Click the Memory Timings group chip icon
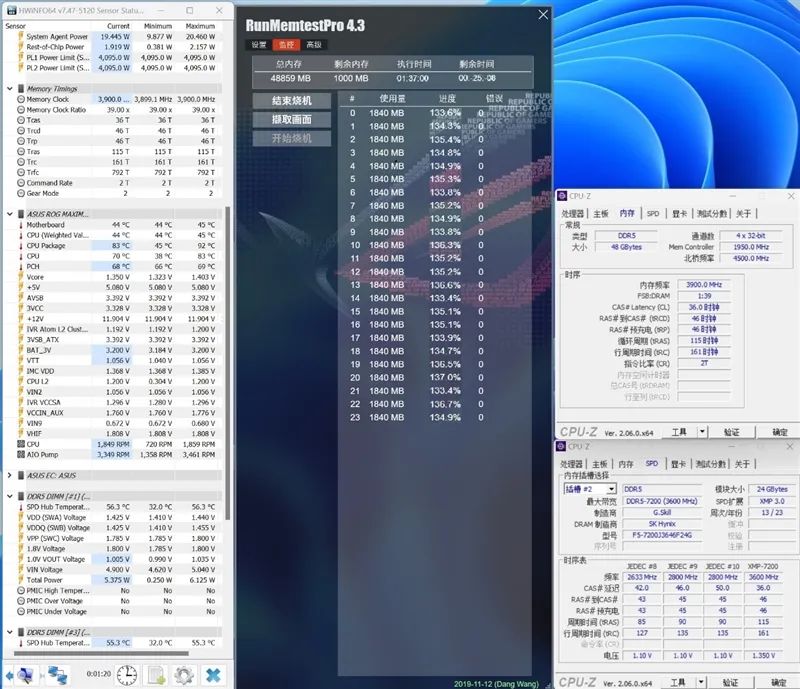 point(21,88)
